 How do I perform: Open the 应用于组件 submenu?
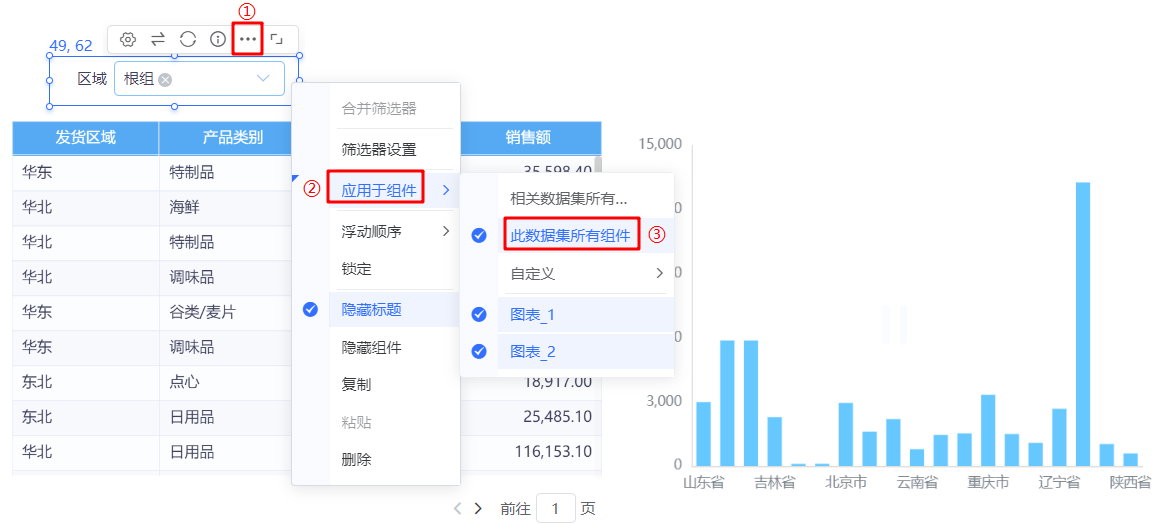tap(394, 191)
